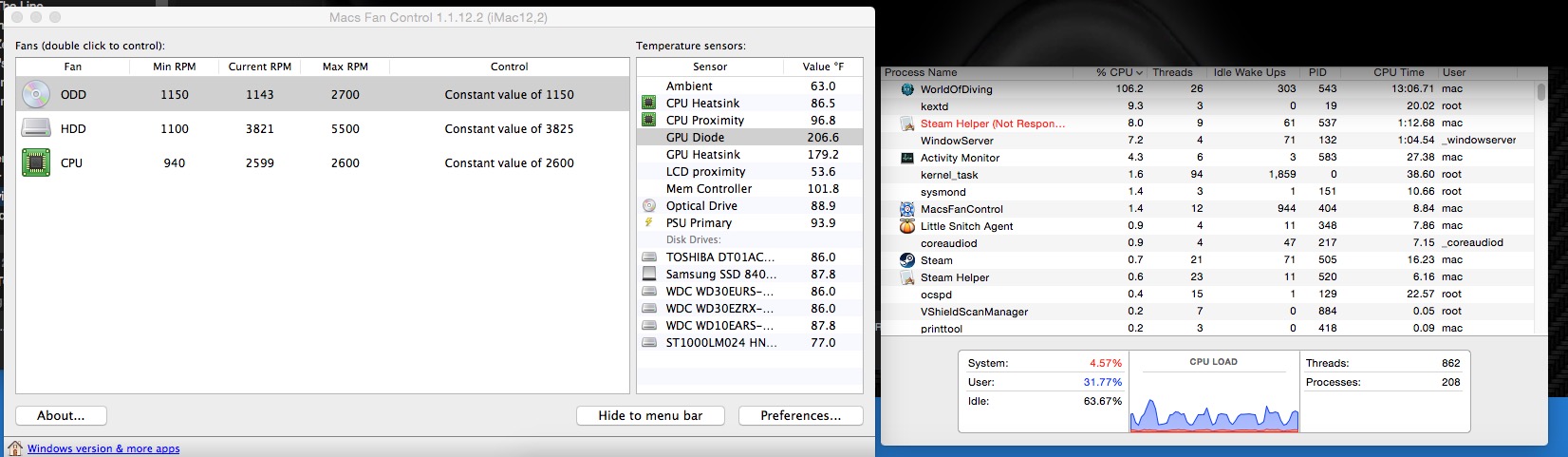Click the WDC WD10EARS drive icon
Screen dimensions: 1568x457
[649, 325]
